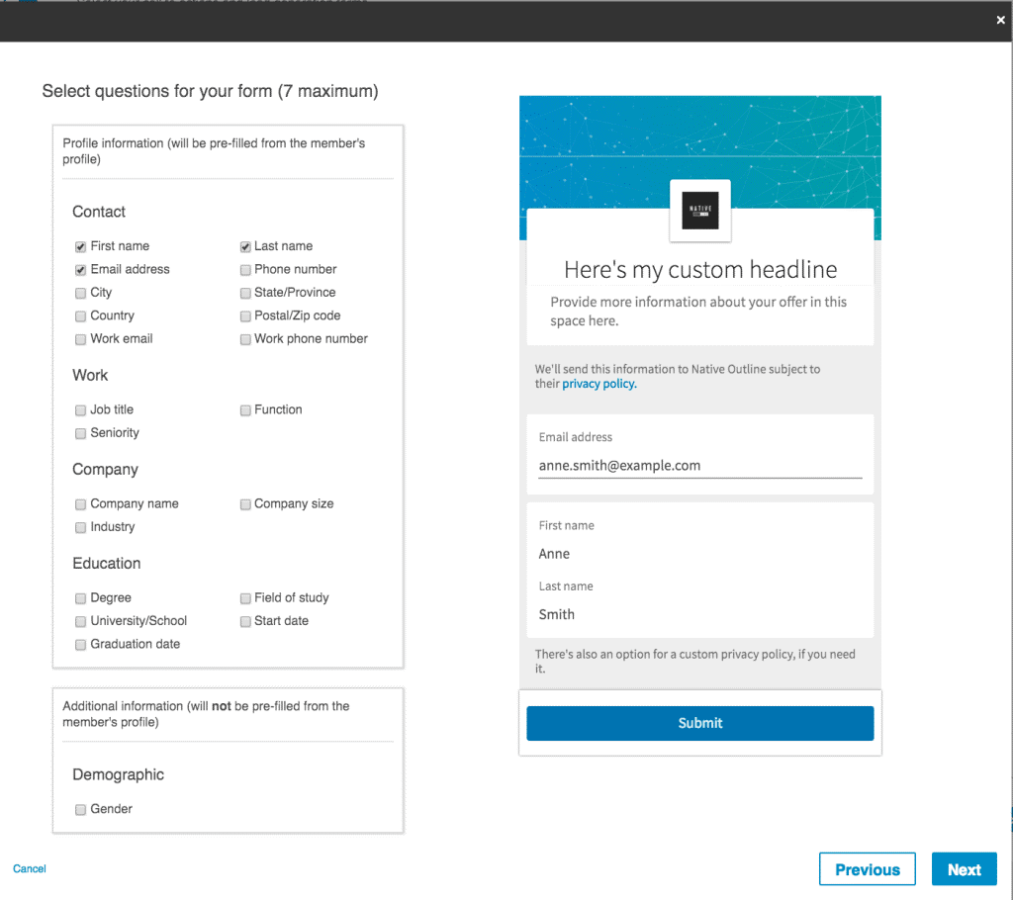Viewport: 1013px width, 900px height.
Task: Select the Country checkbox
Action: point(80,315)
